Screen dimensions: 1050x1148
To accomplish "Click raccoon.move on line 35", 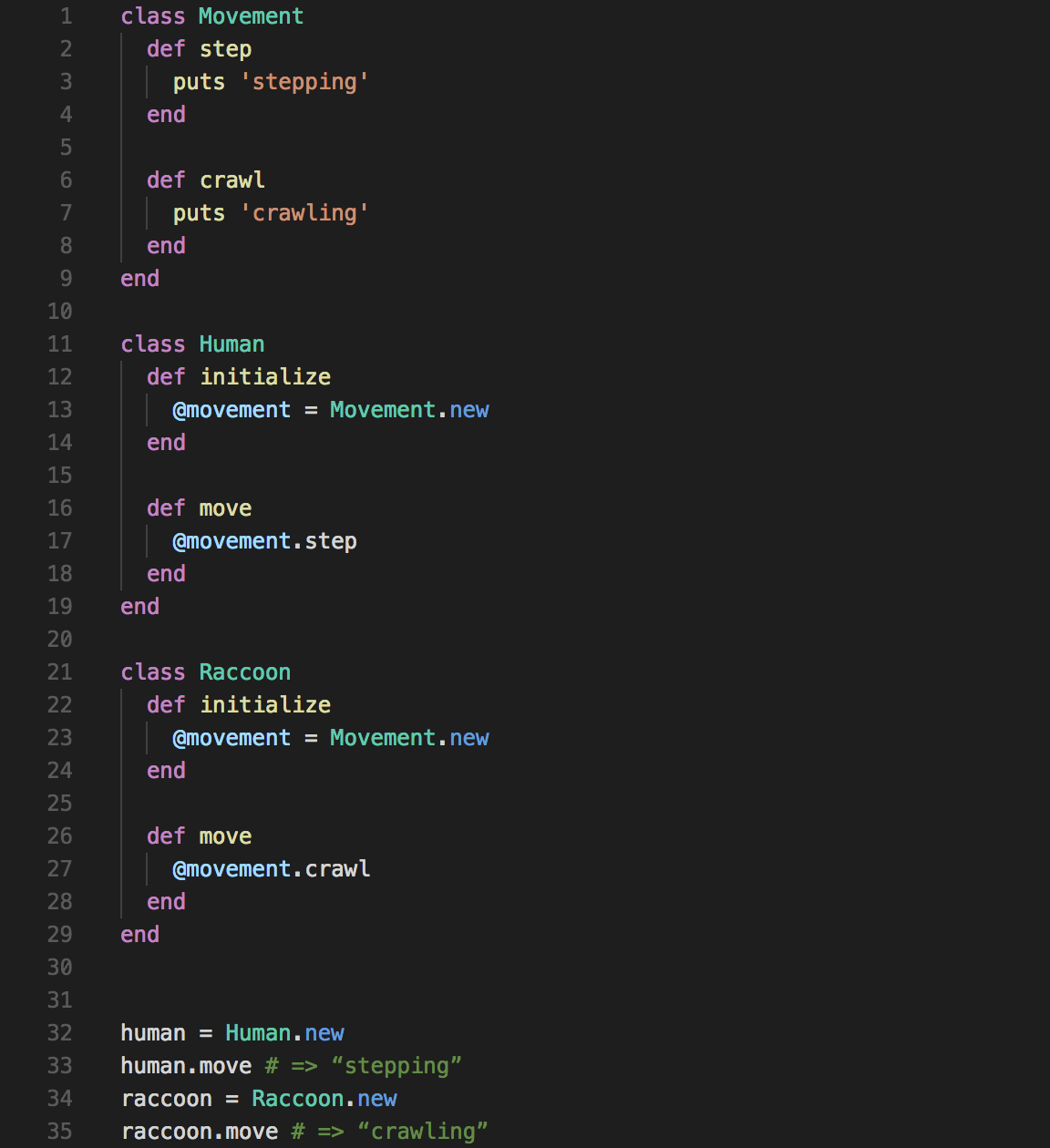I will tap(200, 1132).
